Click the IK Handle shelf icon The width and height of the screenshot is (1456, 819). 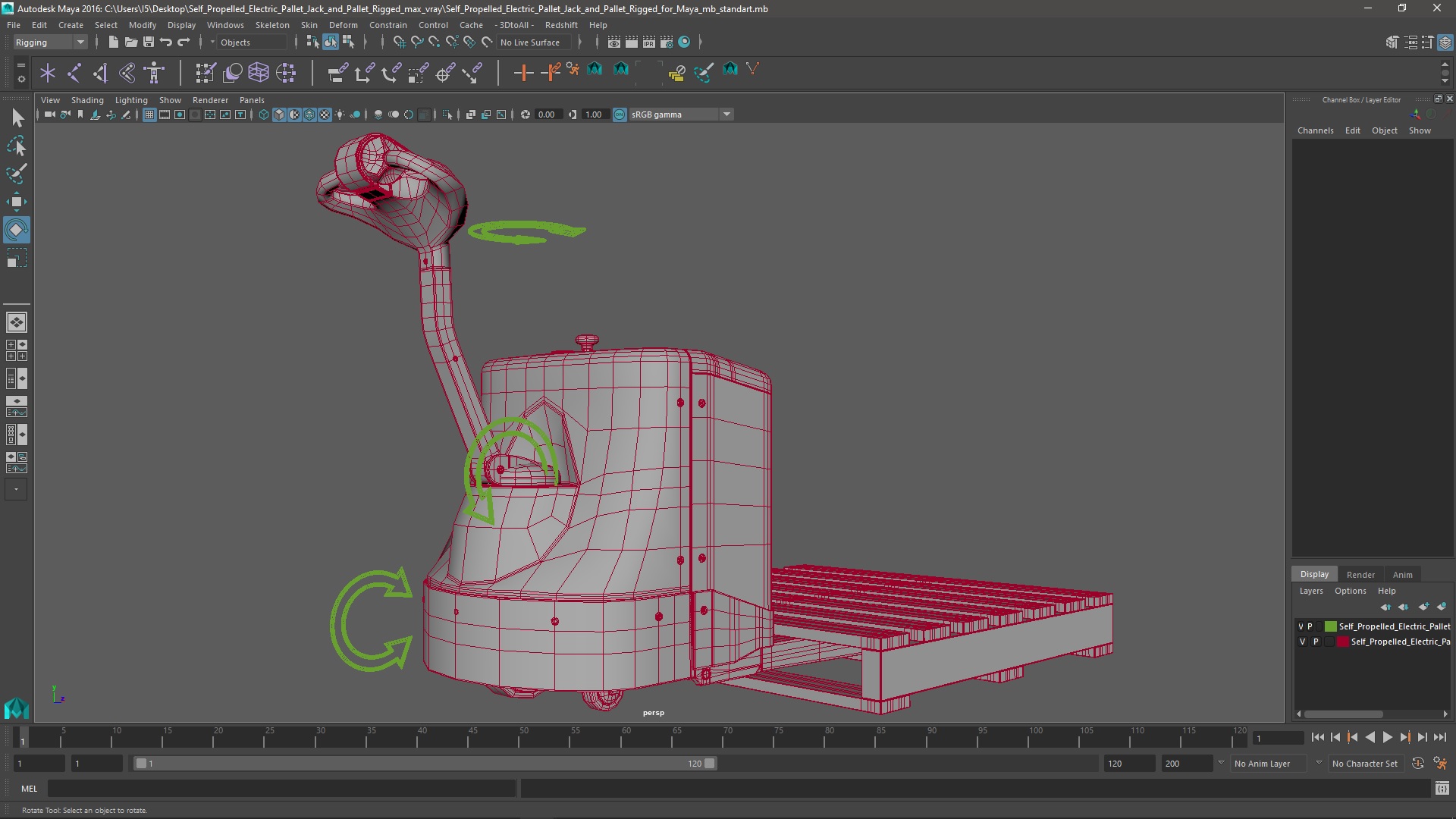[100, 73]
